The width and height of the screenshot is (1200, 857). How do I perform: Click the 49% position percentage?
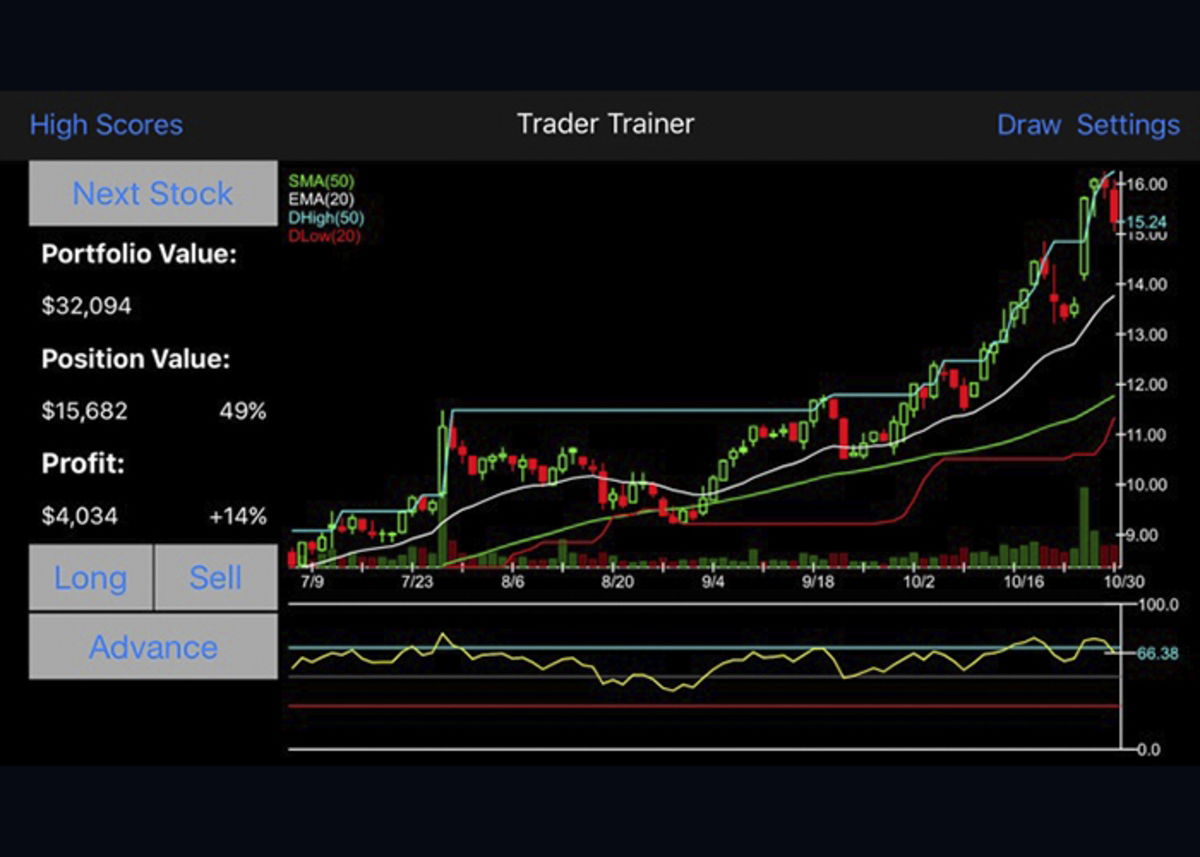(x=242, y=411)
